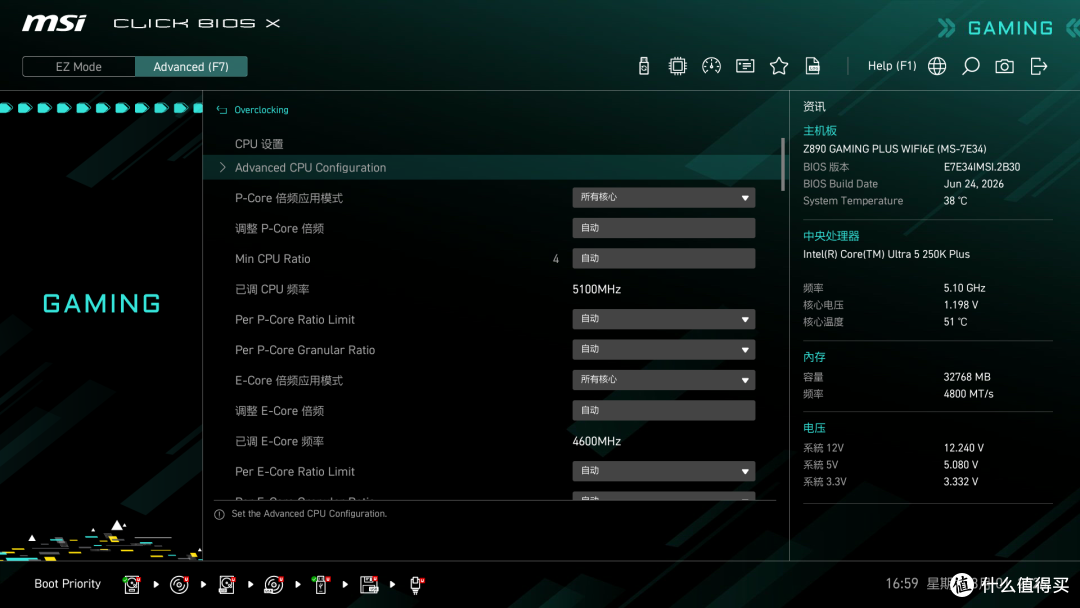Click the Min CPU Ratio input field
This screenshot has width=1080, height=608.
663,258
